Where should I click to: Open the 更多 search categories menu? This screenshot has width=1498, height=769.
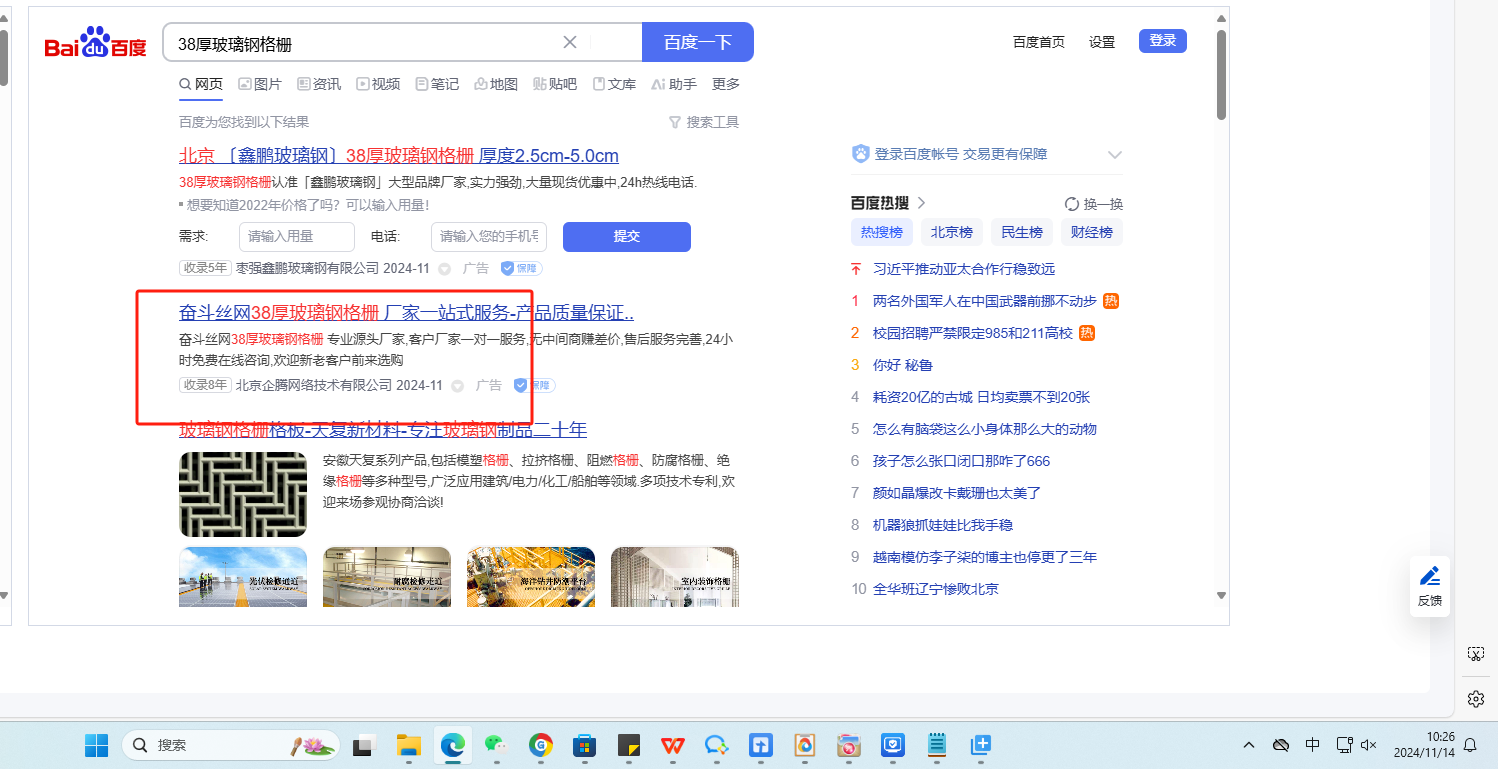[726, 84]
